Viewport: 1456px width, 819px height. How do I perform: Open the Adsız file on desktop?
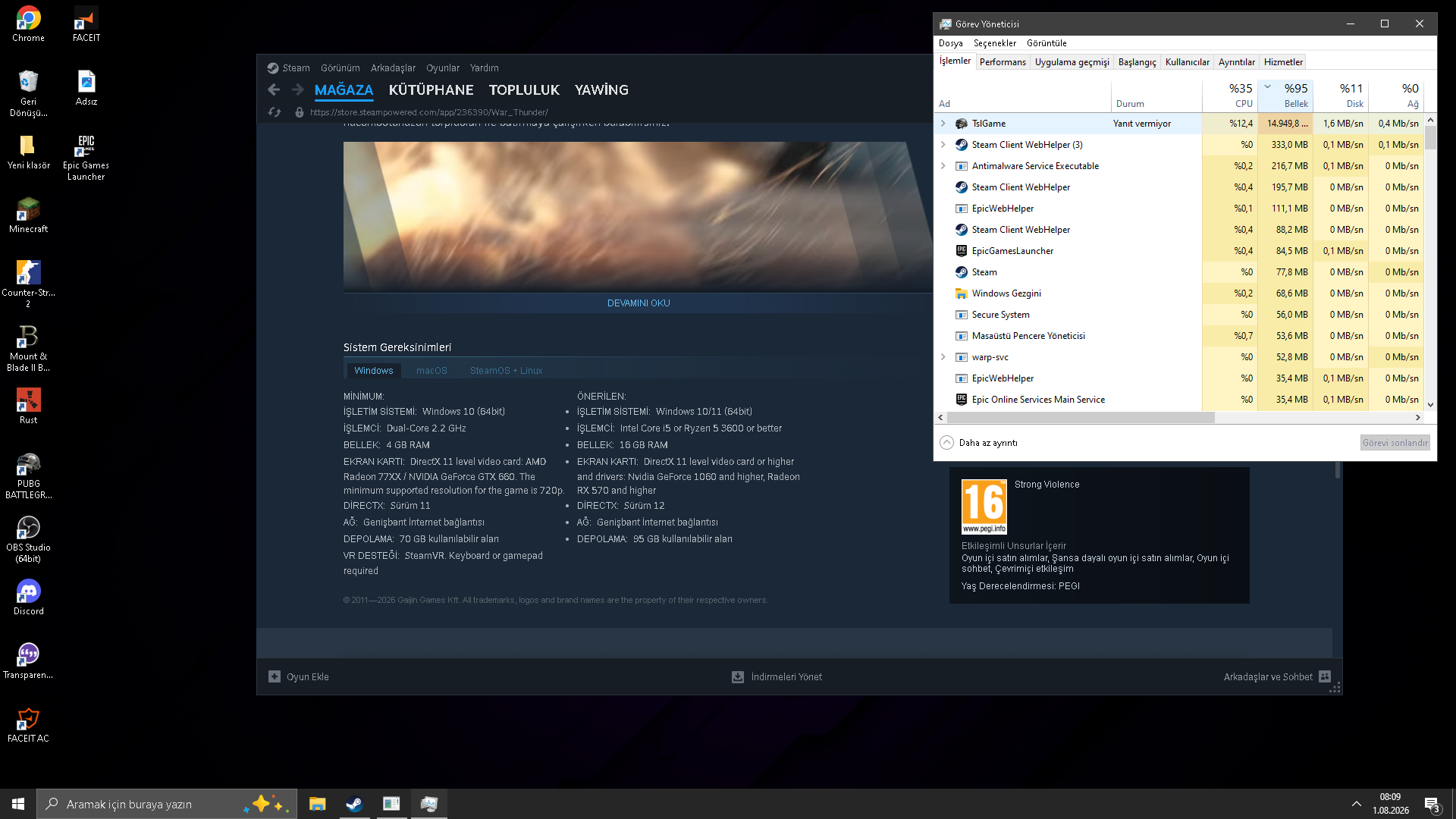point(86,88)
